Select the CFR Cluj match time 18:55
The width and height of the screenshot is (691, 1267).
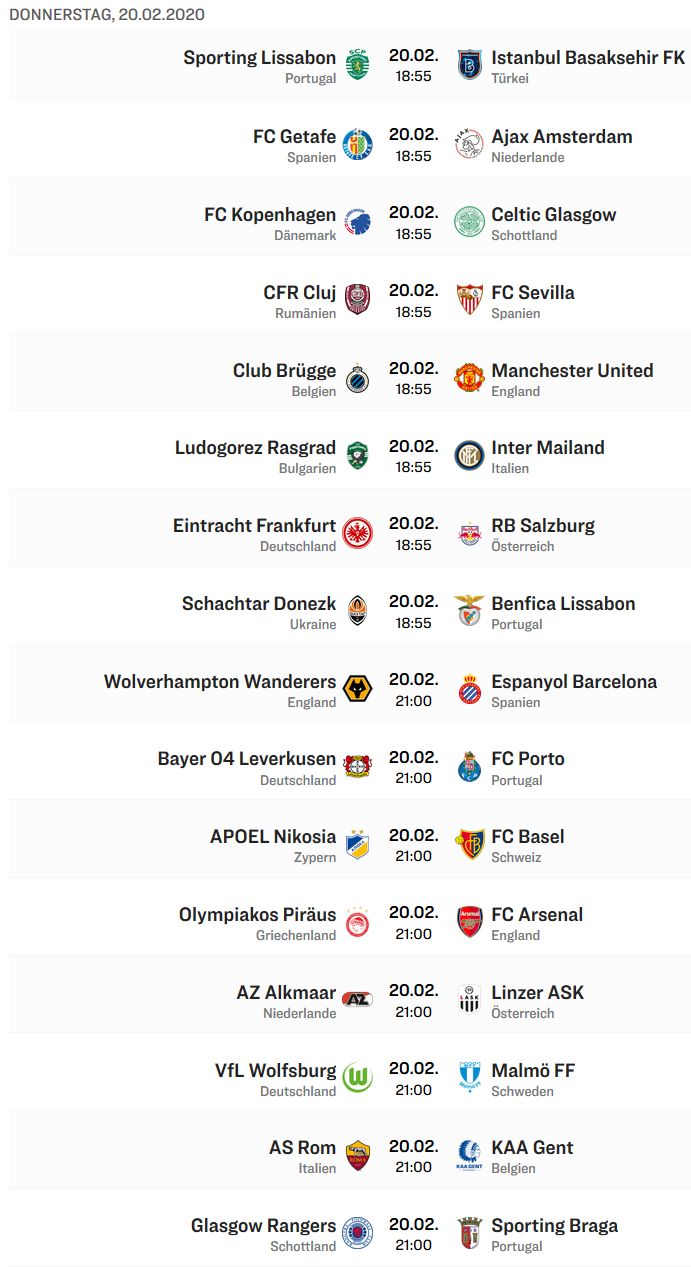point(413,312)
